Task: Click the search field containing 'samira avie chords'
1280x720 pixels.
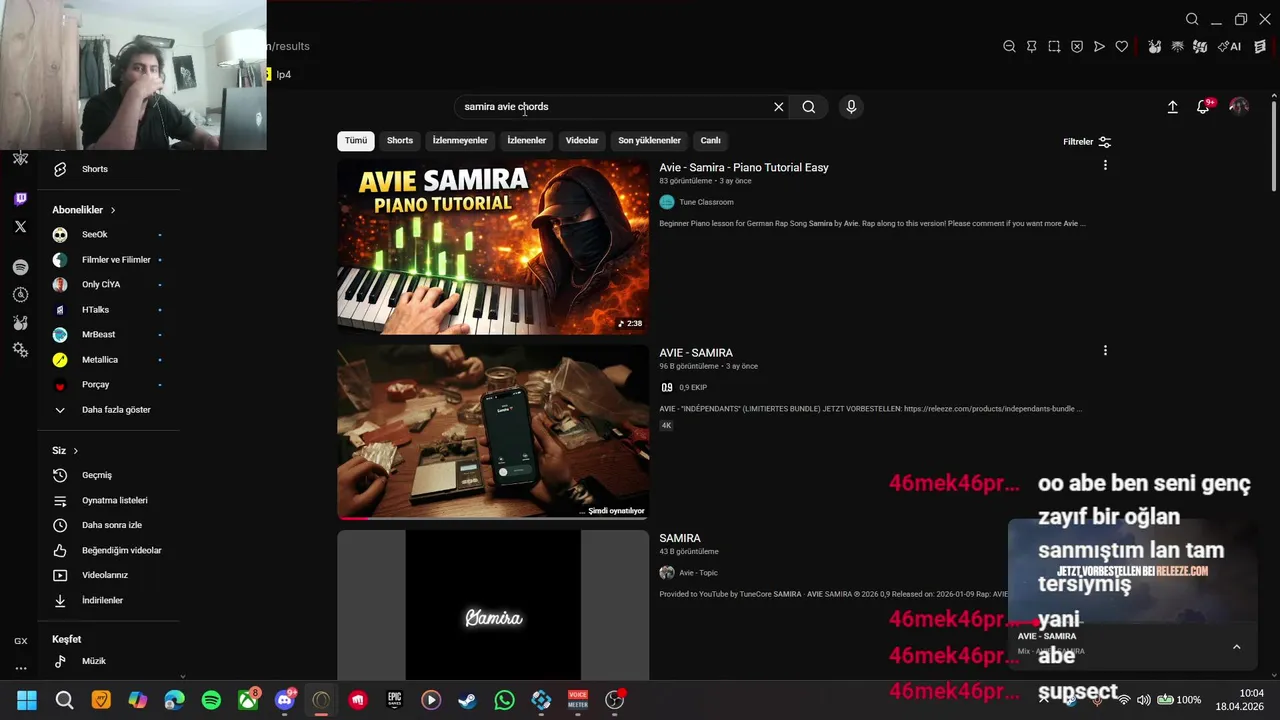Action: click(x=620, y=107)
